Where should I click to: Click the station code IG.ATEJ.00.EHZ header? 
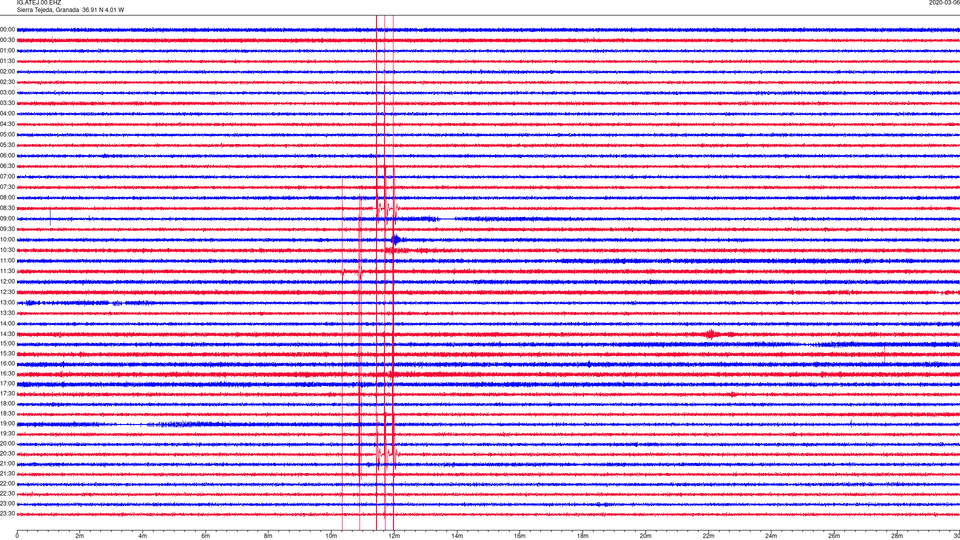[39, 3]
